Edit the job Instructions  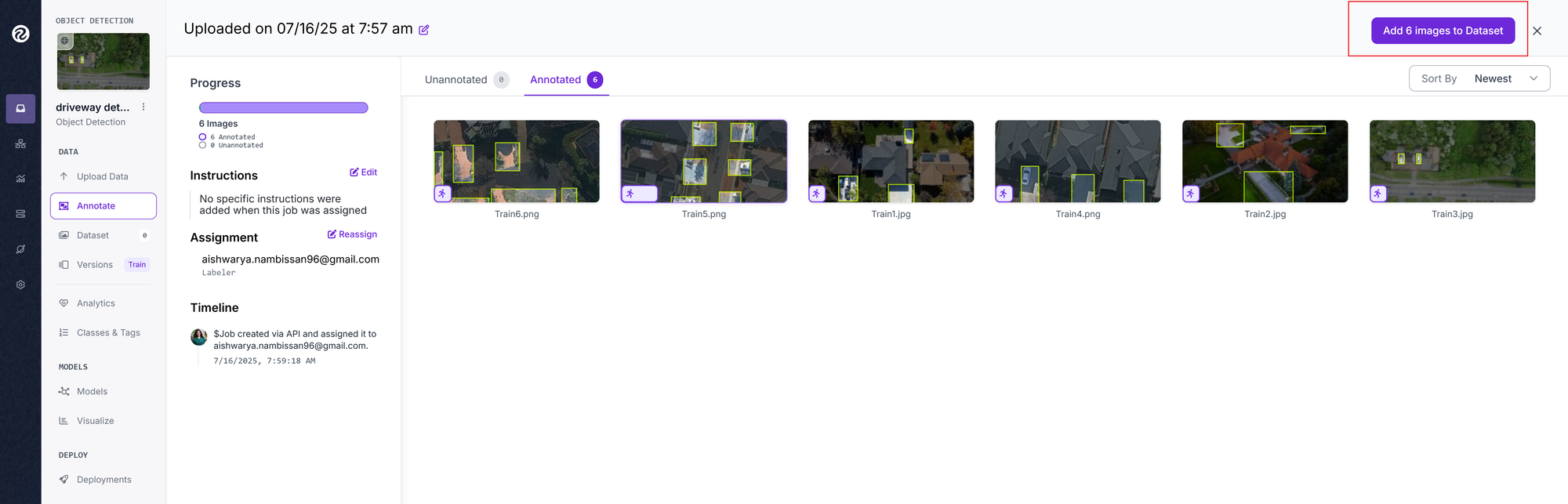(x=364, y=172)
